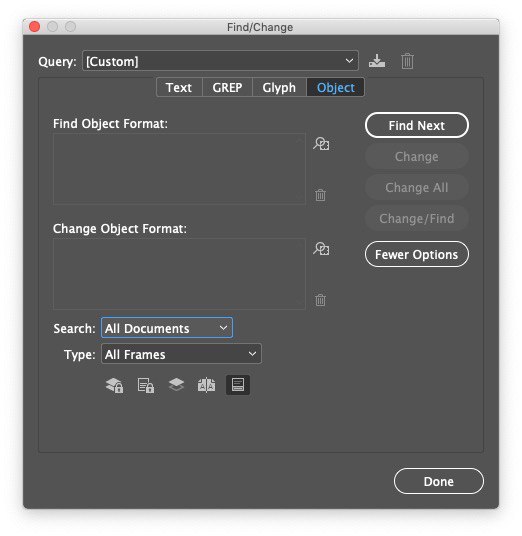Click the Done button

click(439, 481)
